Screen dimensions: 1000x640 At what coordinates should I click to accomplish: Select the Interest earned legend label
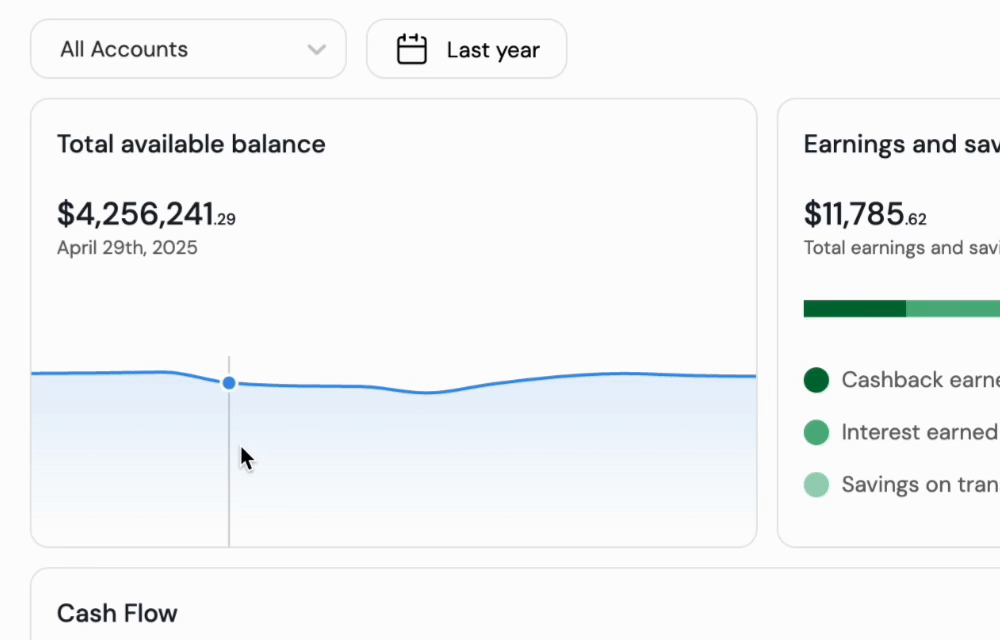tap(919, 432)
